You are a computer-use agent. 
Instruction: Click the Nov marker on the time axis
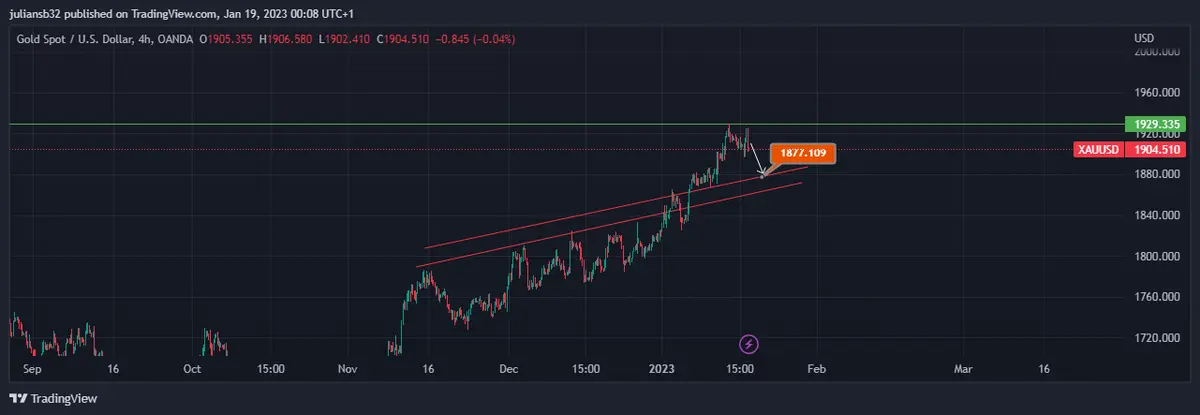click(x=347, y=369)
